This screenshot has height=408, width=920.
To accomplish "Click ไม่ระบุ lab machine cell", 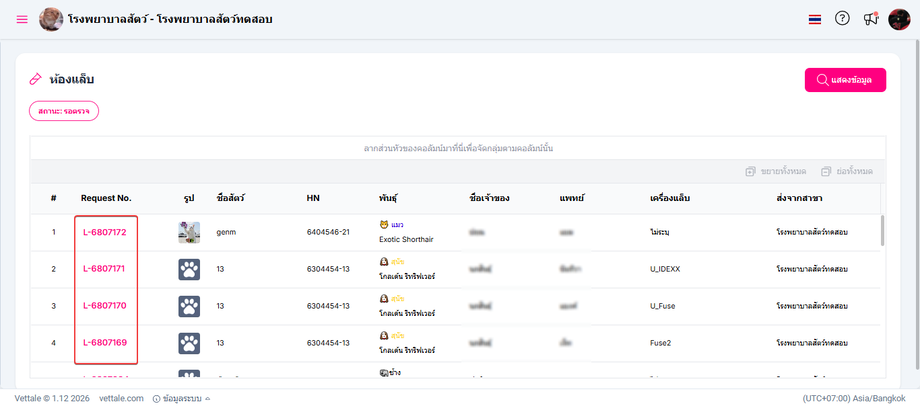I will pos(661,232).
